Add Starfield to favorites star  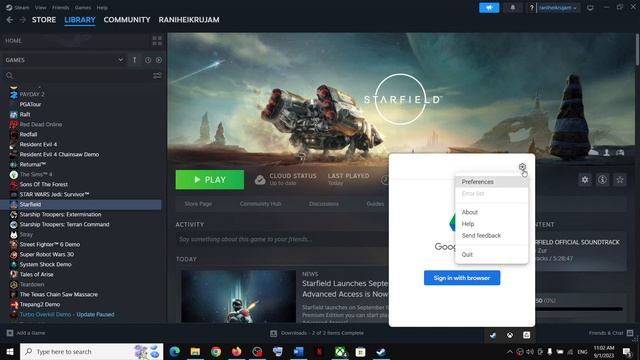point(620,180)
